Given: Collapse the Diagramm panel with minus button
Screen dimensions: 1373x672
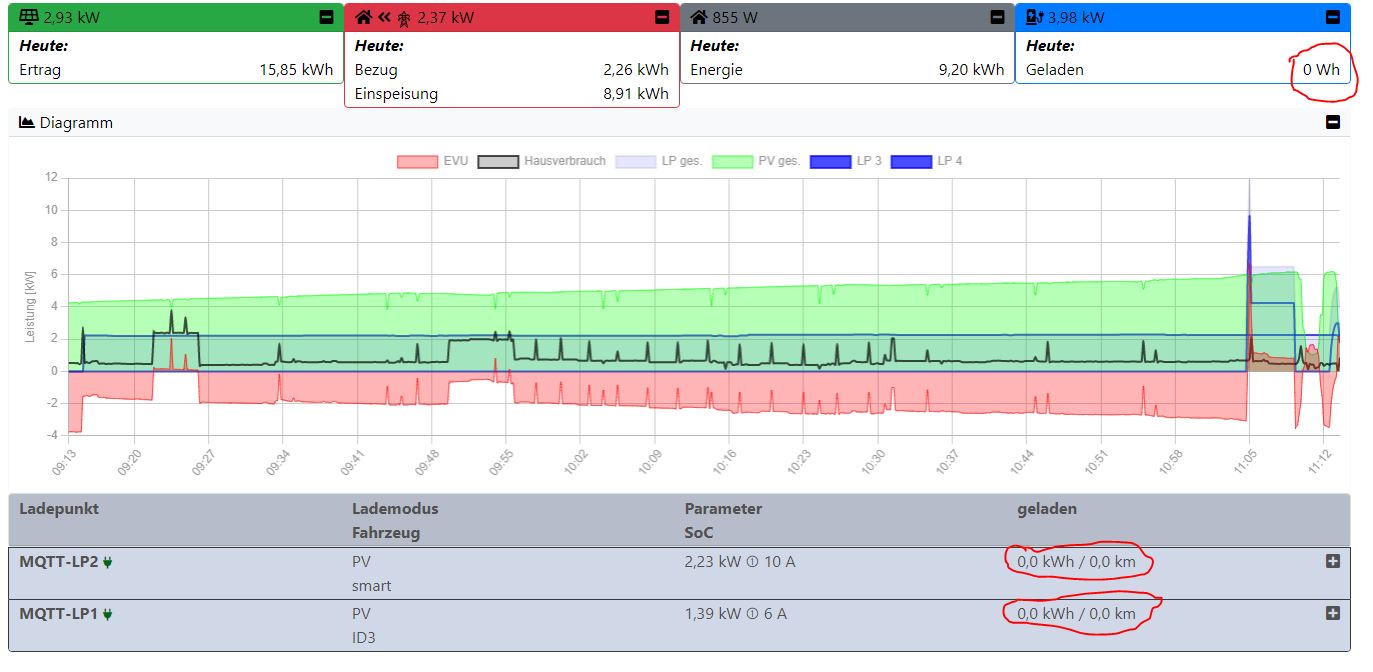Looking at the screenshot, I should pos(1332,122).
